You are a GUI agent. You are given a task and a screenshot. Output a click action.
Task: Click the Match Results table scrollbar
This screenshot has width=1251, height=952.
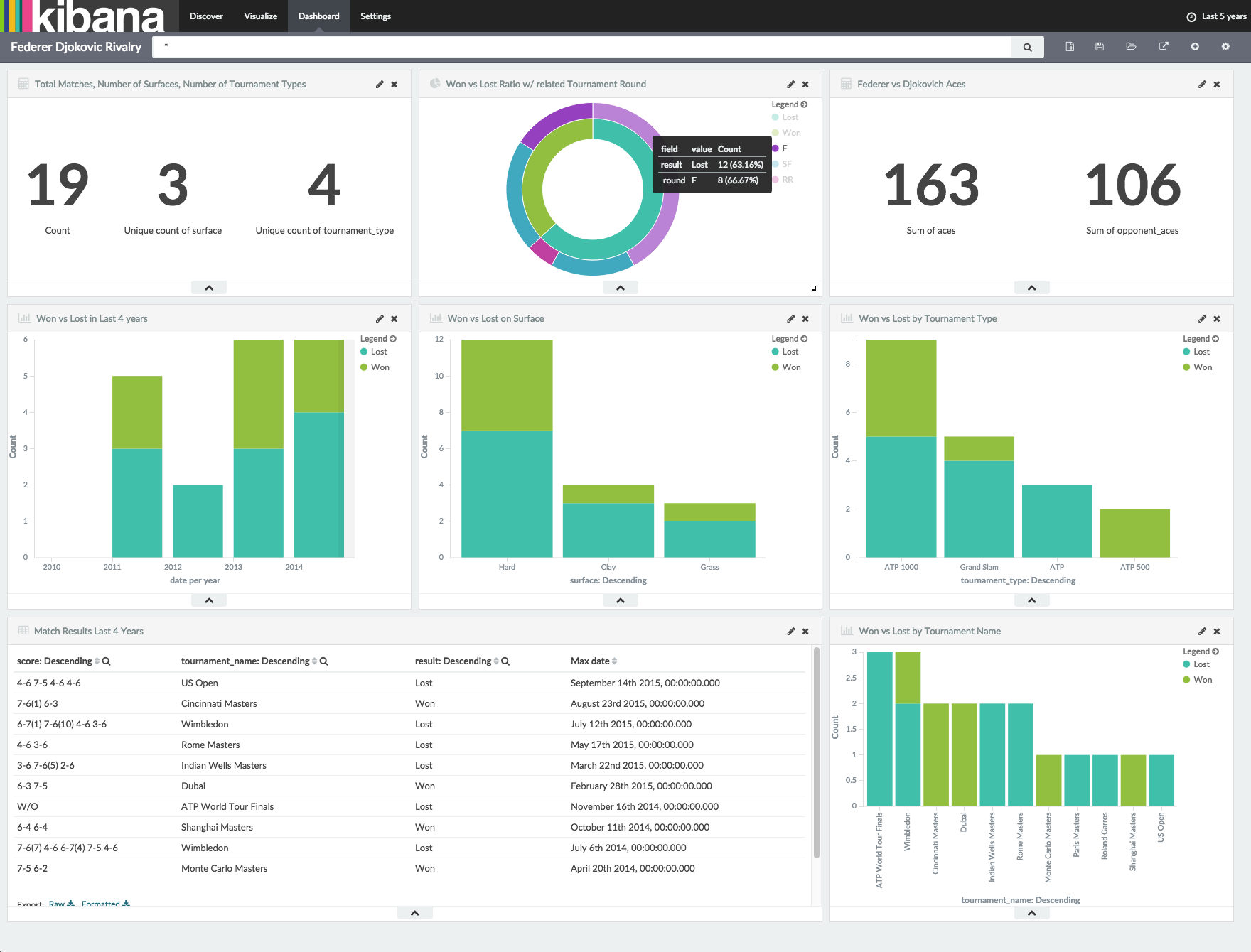[x=817, y=752]
